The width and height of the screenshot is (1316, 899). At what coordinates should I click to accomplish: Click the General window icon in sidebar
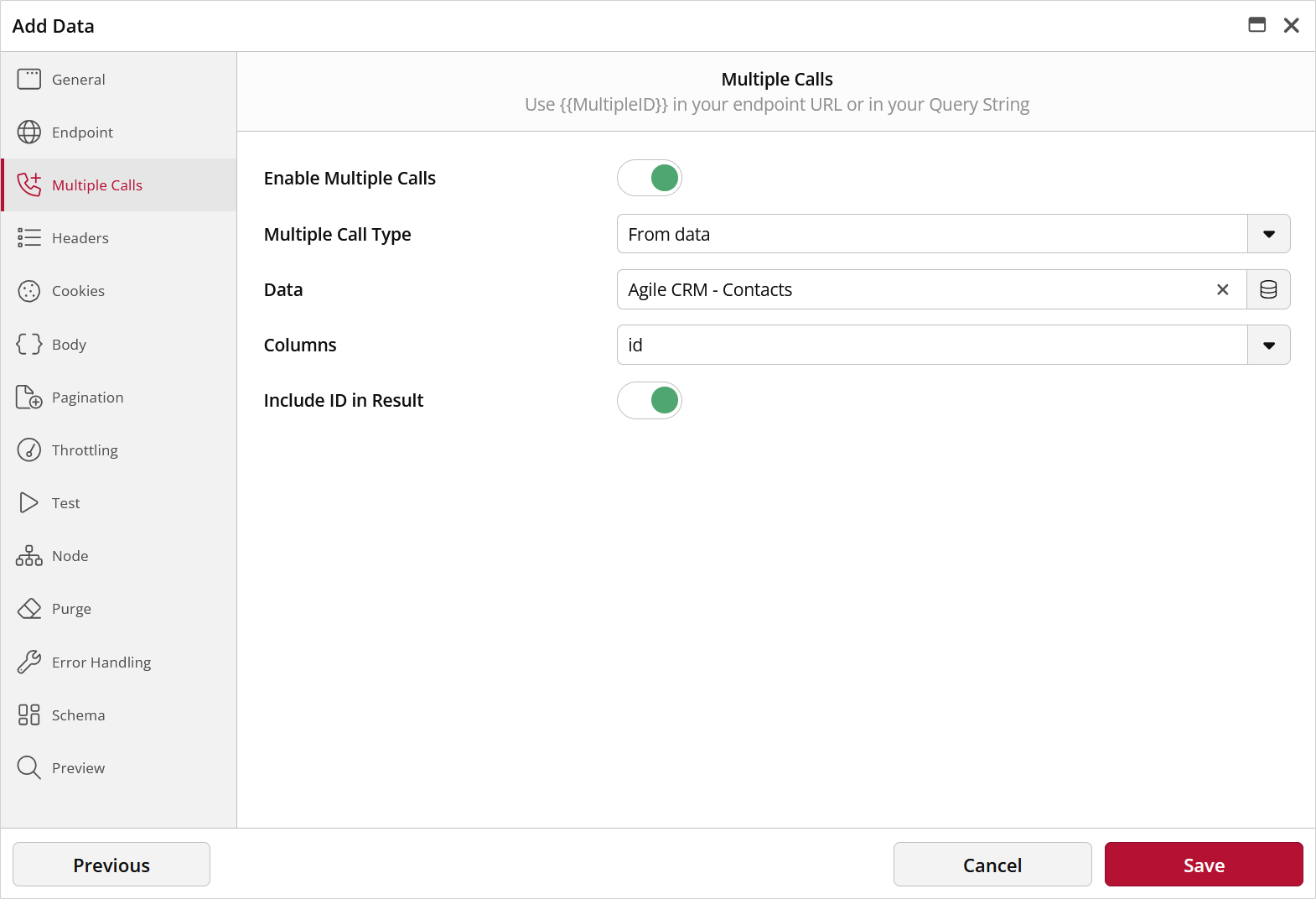(x=29, y=79)
